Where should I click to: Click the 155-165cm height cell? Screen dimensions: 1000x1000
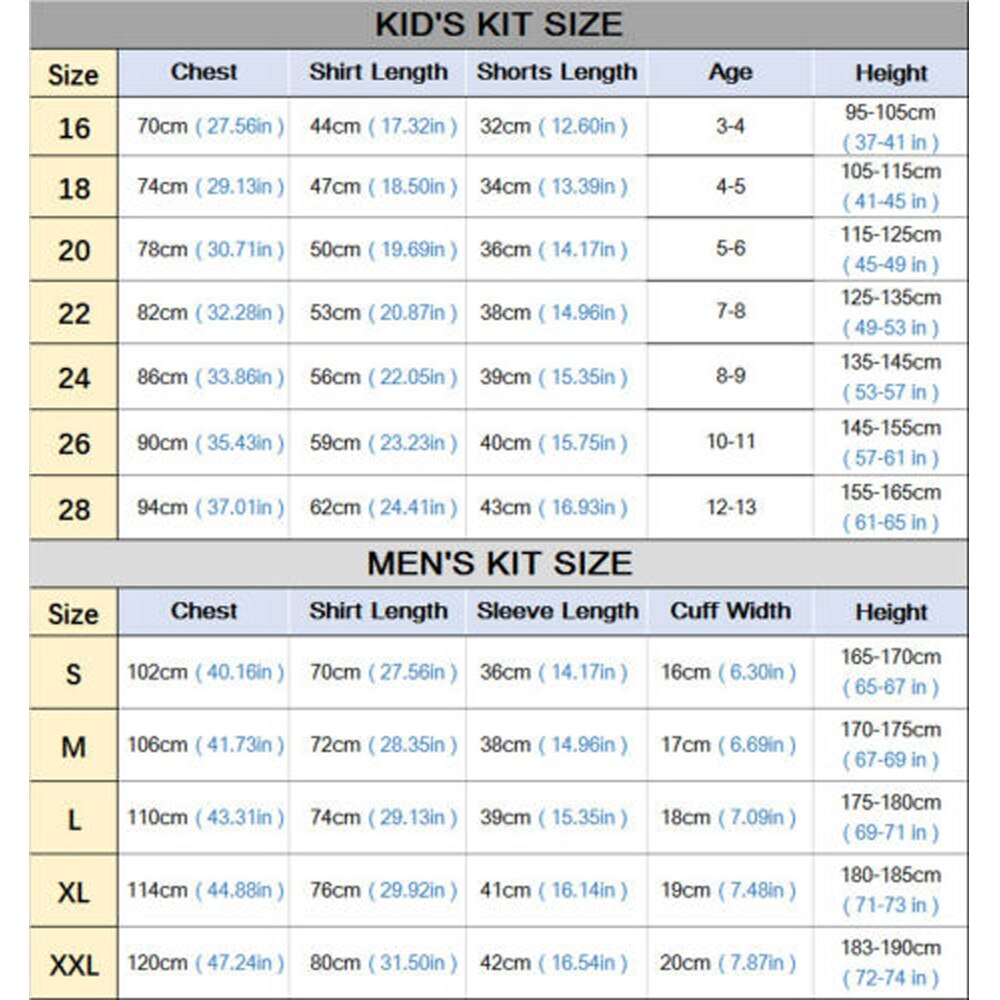890,507
